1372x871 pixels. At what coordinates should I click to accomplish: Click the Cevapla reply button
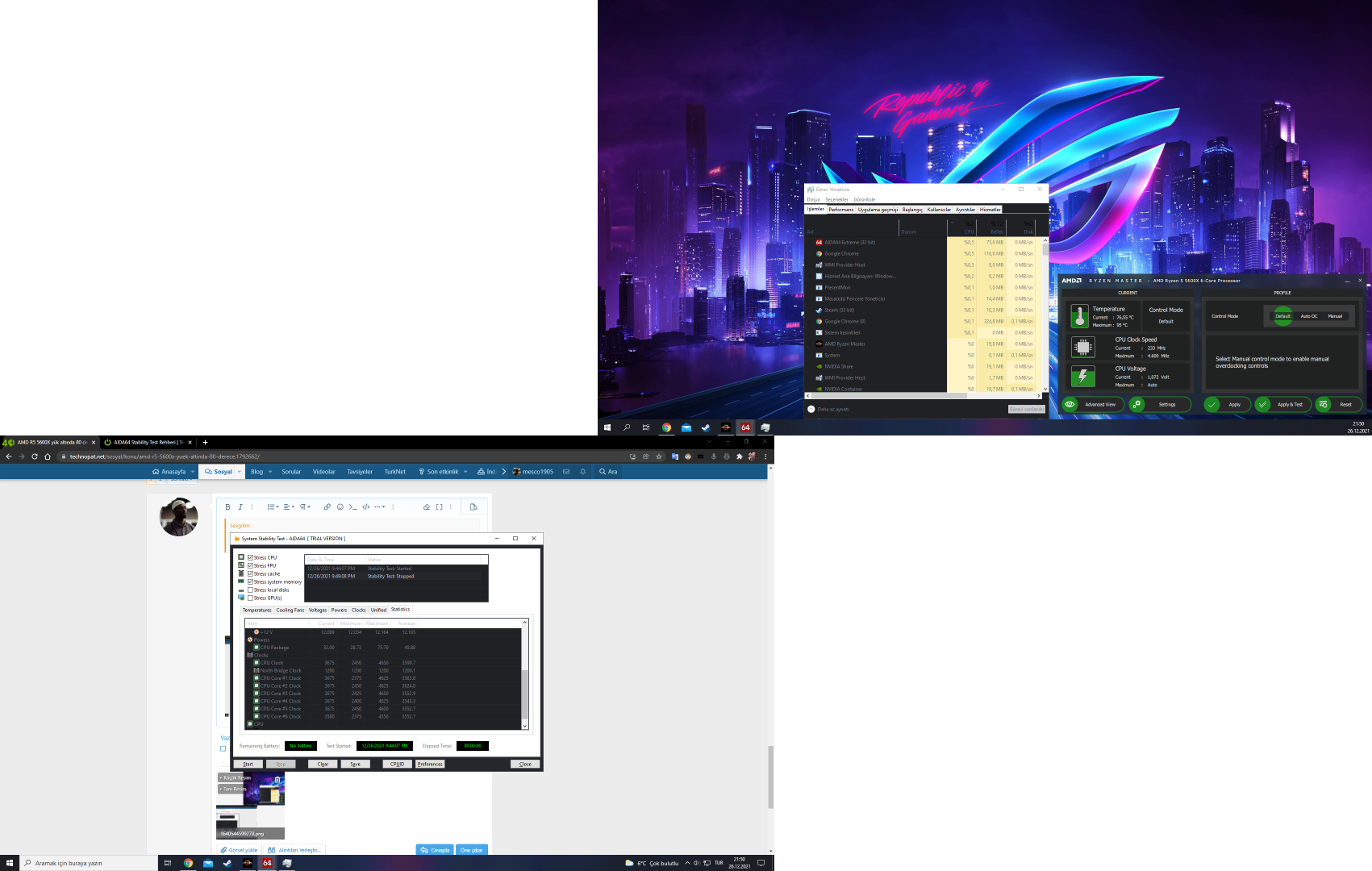(435, 850)
